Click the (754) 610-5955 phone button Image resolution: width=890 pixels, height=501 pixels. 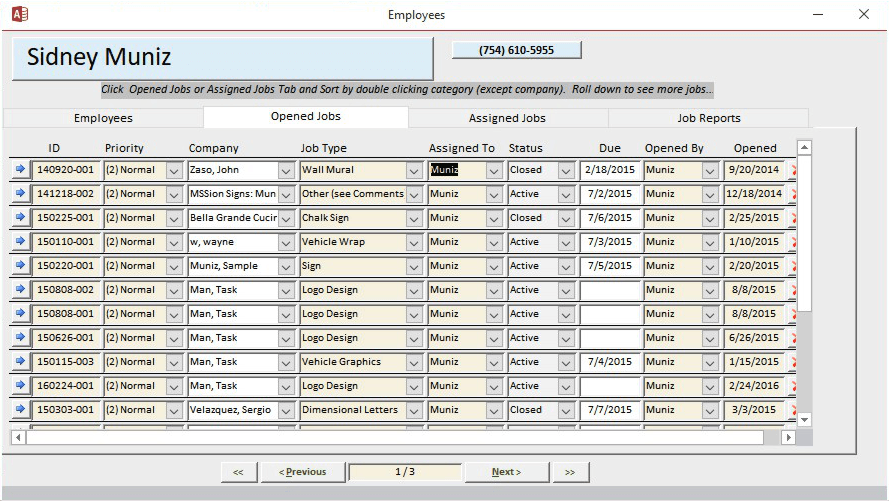coord(516,50)
